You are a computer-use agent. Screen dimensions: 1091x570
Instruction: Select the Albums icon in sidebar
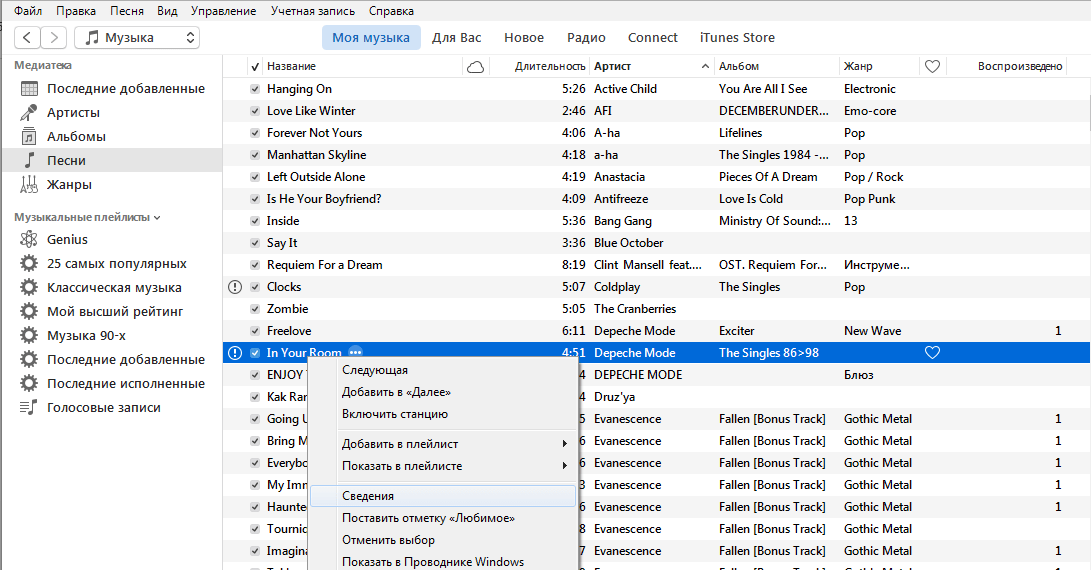(29, 136)
